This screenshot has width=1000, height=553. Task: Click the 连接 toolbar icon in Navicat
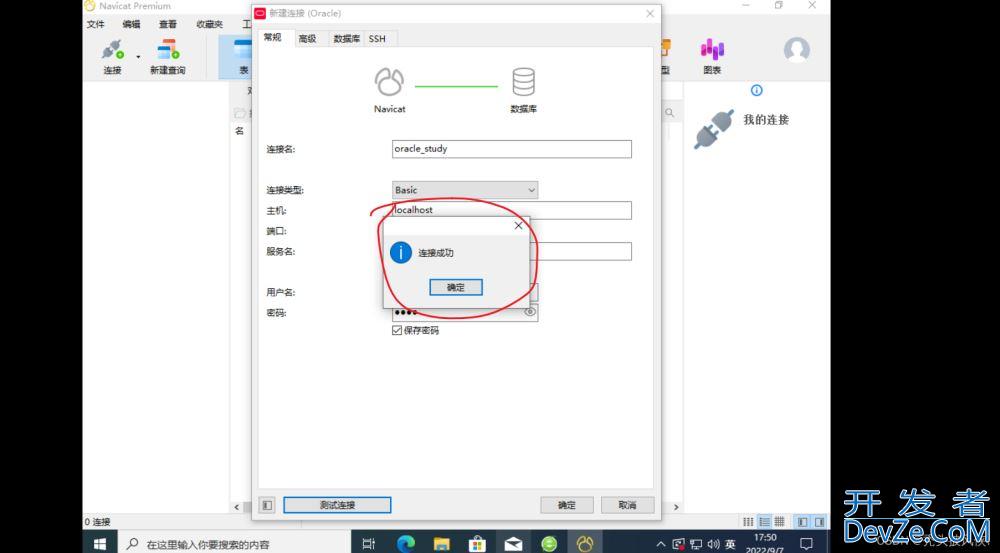pyautogui.click(x=112, y=56)
